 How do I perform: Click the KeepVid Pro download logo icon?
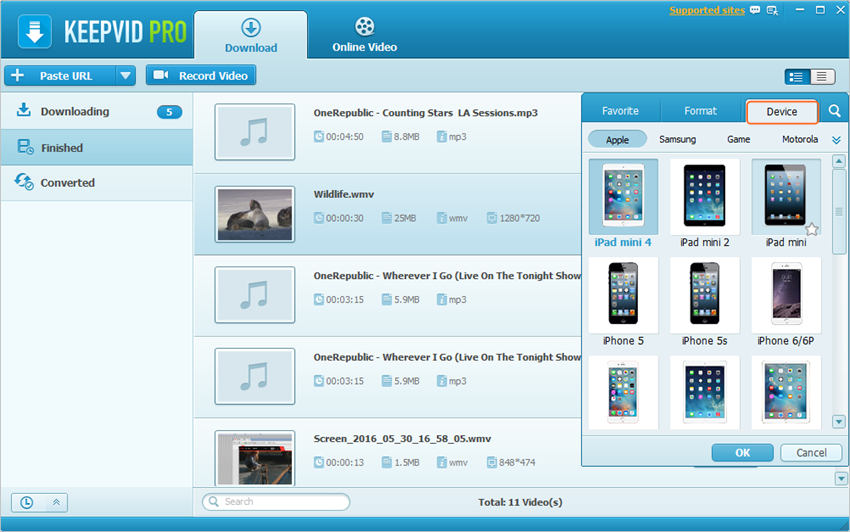click(x=34, y=31)
